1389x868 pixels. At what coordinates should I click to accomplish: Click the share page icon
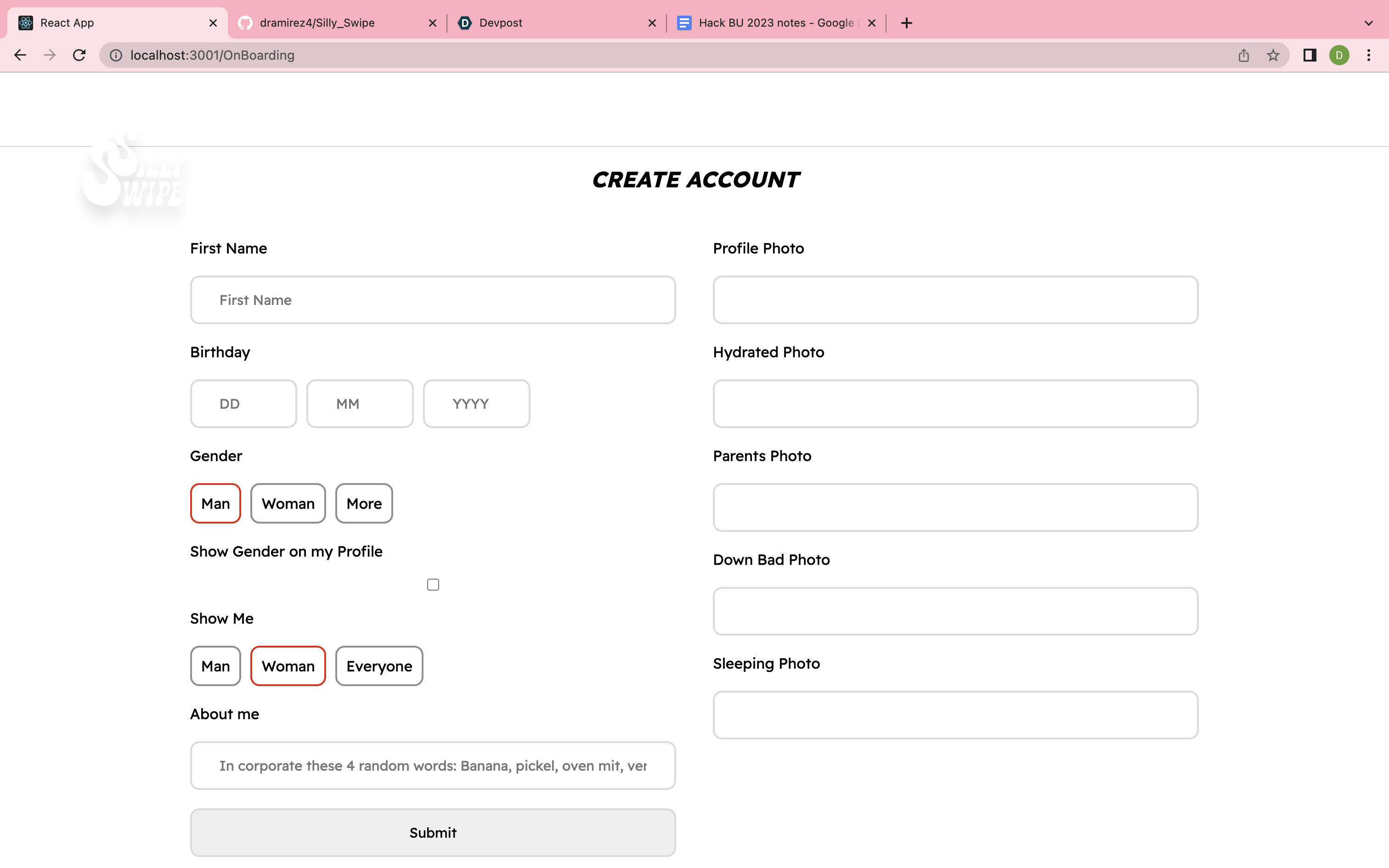1243,55
